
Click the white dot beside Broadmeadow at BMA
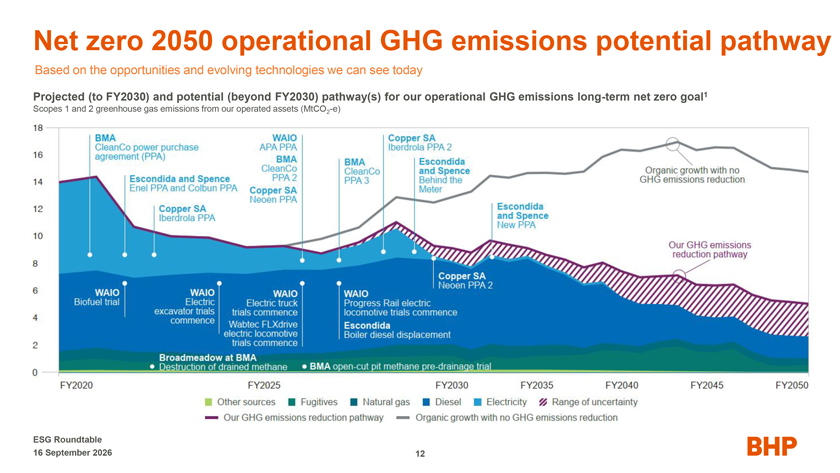click(152, 367)
